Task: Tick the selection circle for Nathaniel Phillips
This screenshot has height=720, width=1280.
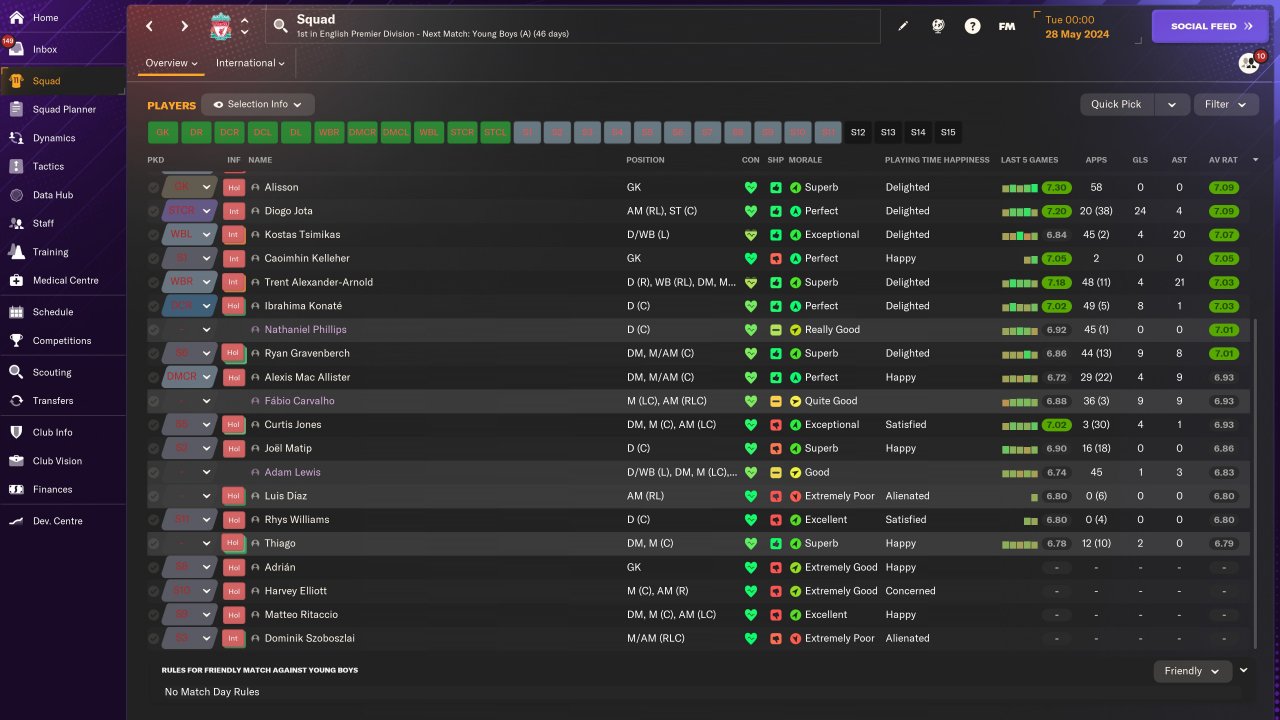Action: click(x=154, y=330)
